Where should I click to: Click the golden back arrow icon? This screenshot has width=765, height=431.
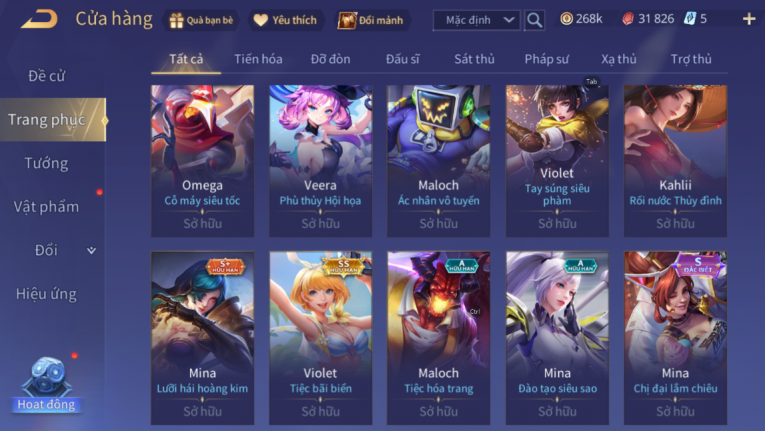click(x=40, y=20)
